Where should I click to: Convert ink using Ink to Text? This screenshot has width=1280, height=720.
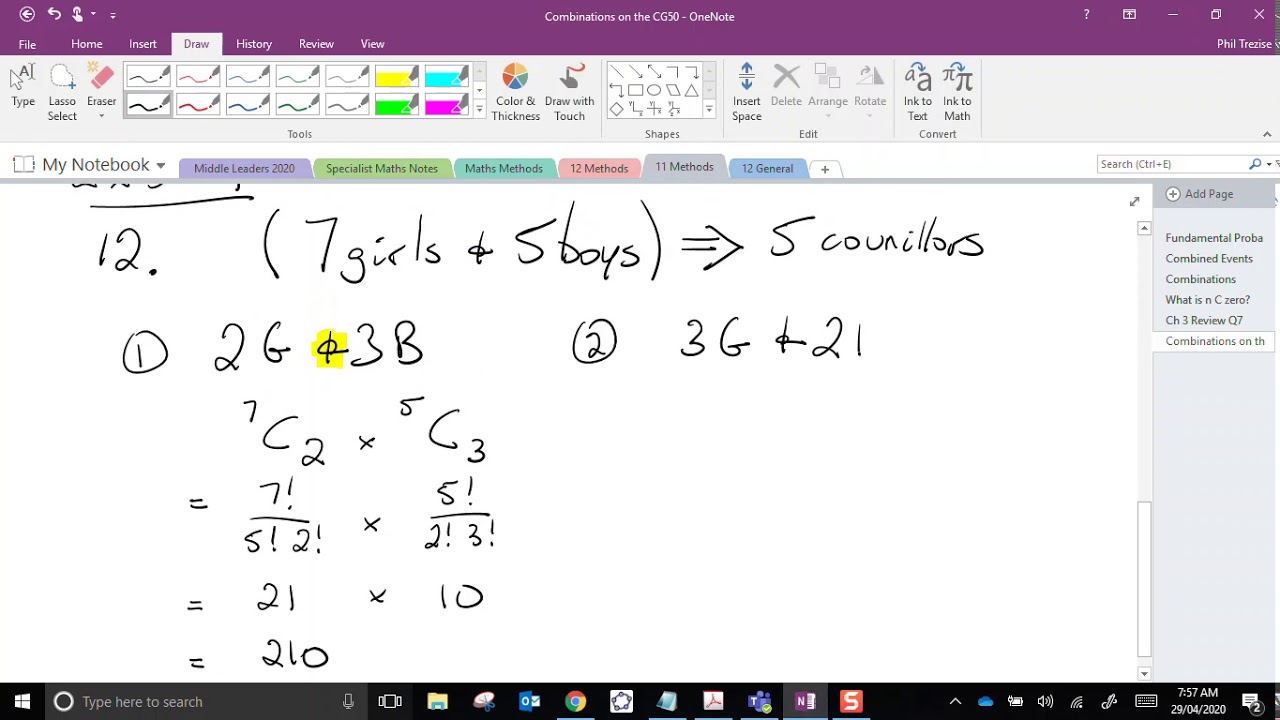coord(917,93)
